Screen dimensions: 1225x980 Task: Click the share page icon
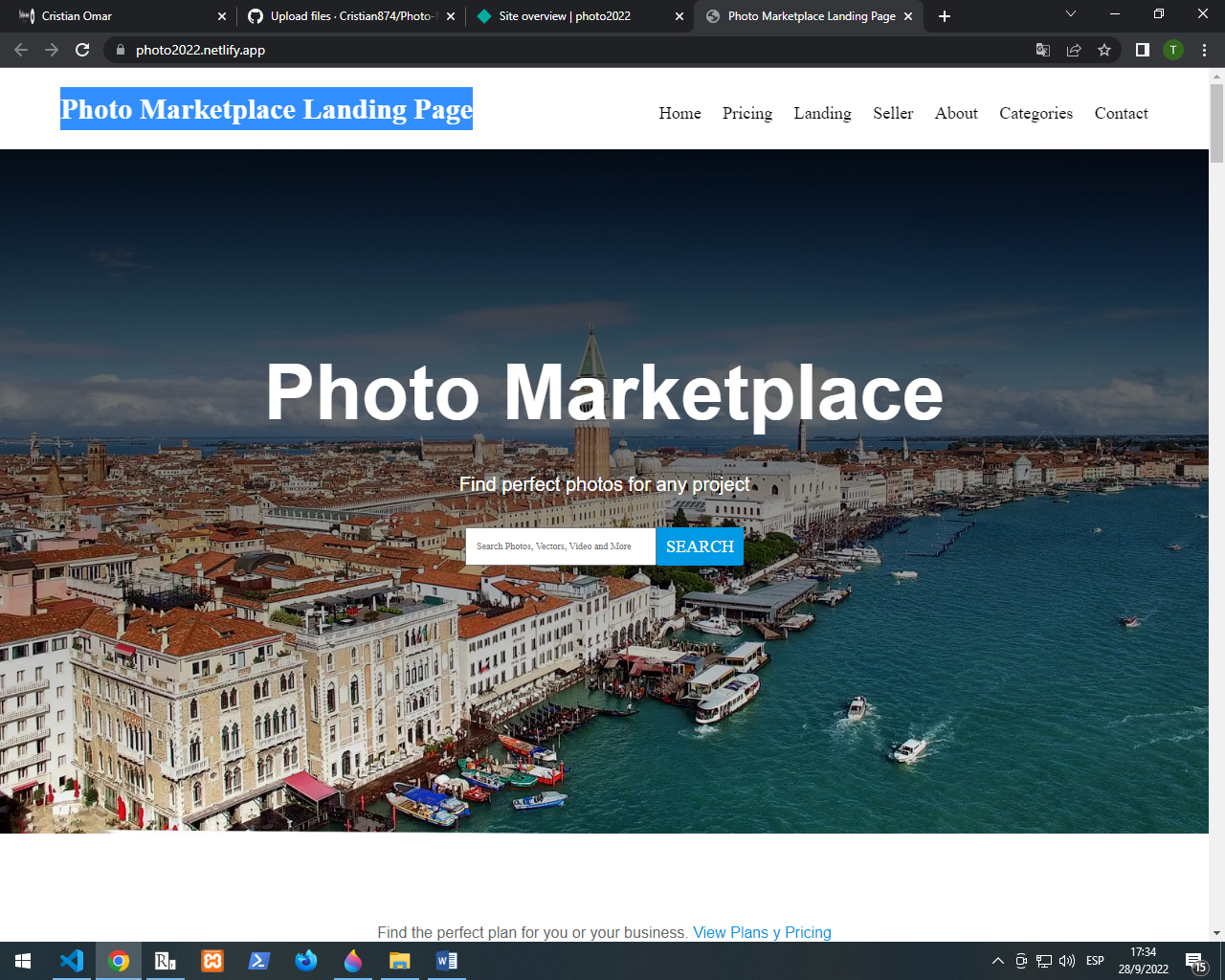tap(1074, 50)
